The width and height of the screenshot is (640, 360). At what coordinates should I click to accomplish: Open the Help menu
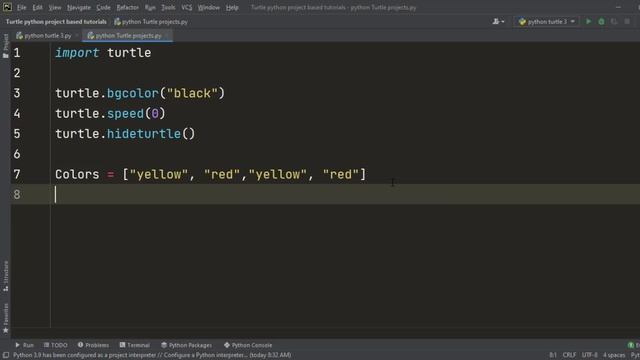coord(232,7)
